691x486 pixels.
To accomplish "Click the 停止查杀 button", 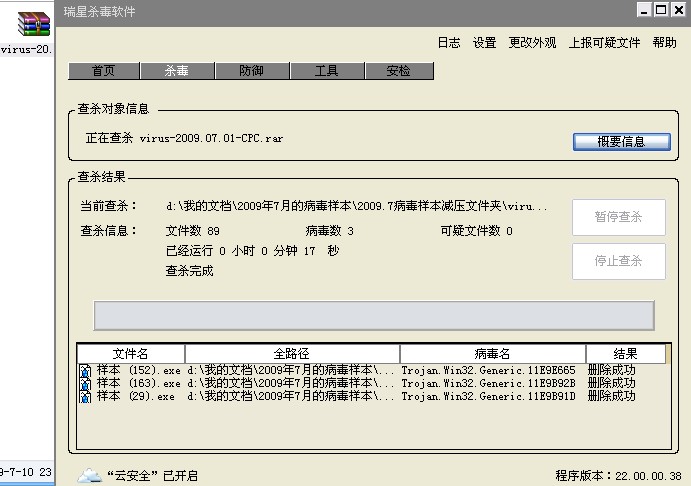I will [618, 261].
